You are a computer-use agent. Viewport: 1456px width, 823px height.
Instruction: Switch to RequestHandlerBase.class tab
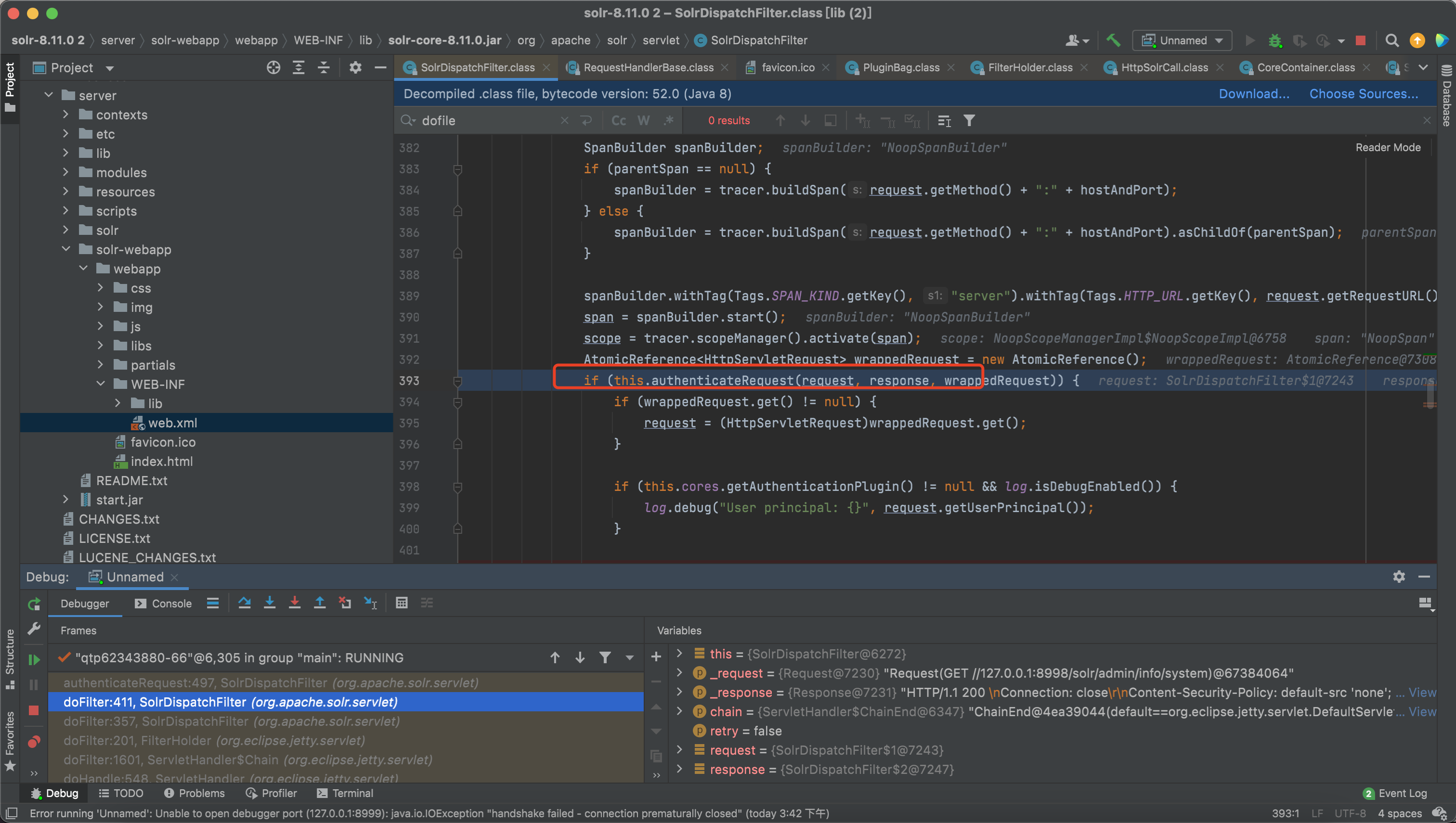point(648,67)
